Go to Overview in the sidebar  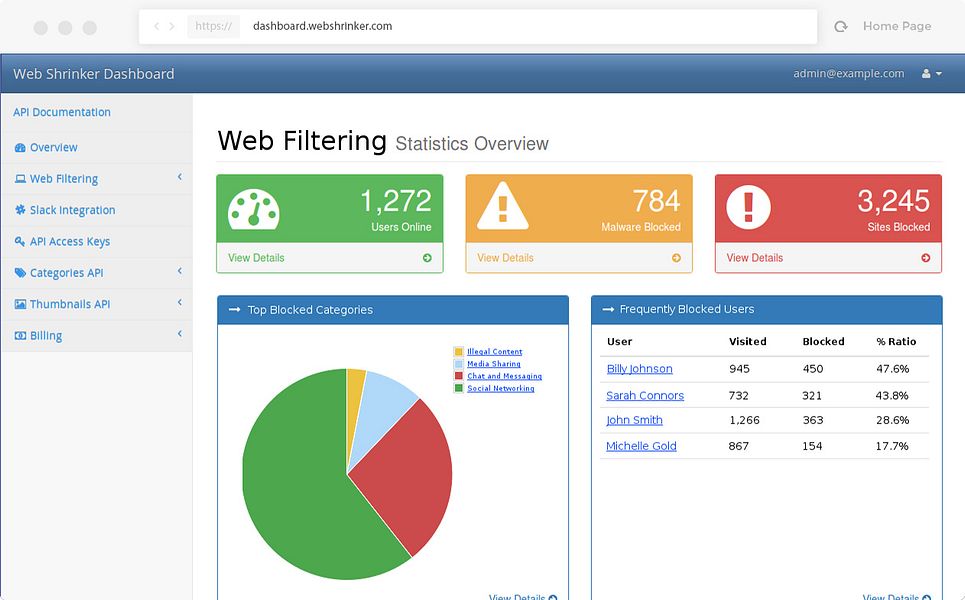[54, 148]
